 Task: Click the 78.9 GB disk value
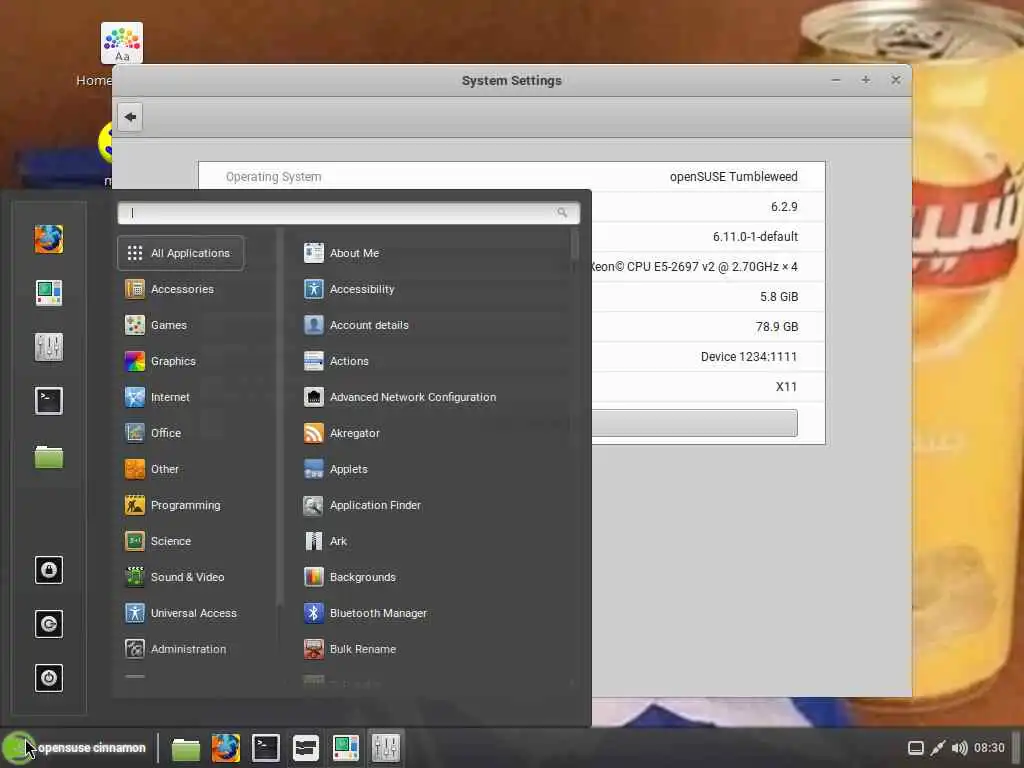point(776,327)
